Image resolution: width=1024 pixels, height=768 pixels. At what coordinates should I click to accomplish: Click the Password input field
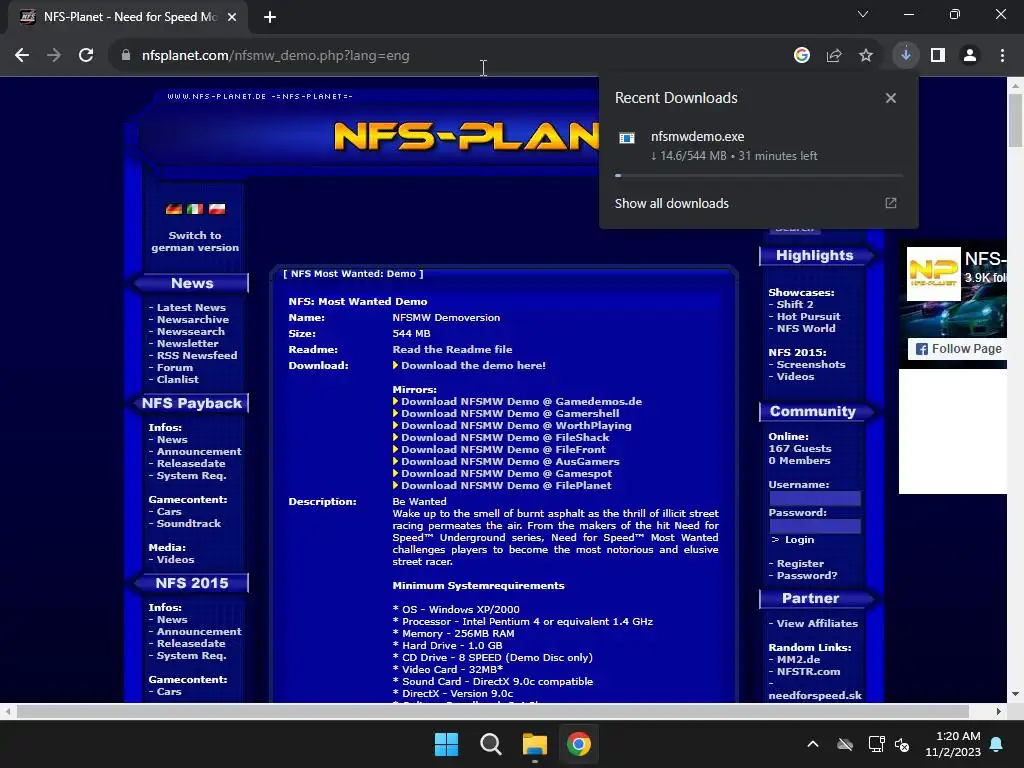814,526
